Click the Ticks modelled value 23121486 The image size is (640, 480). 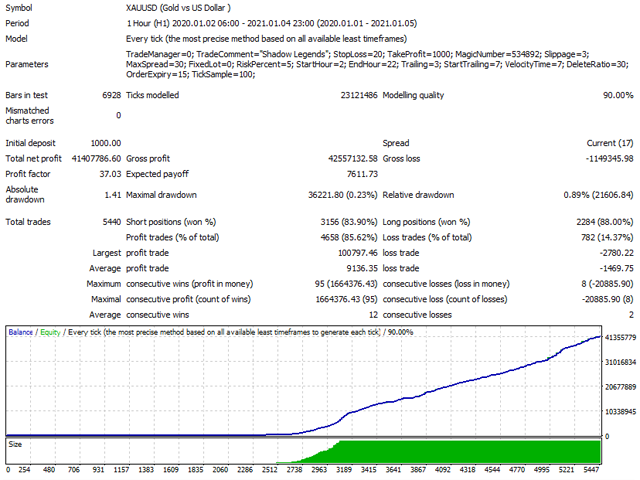[x=359, y=95]
